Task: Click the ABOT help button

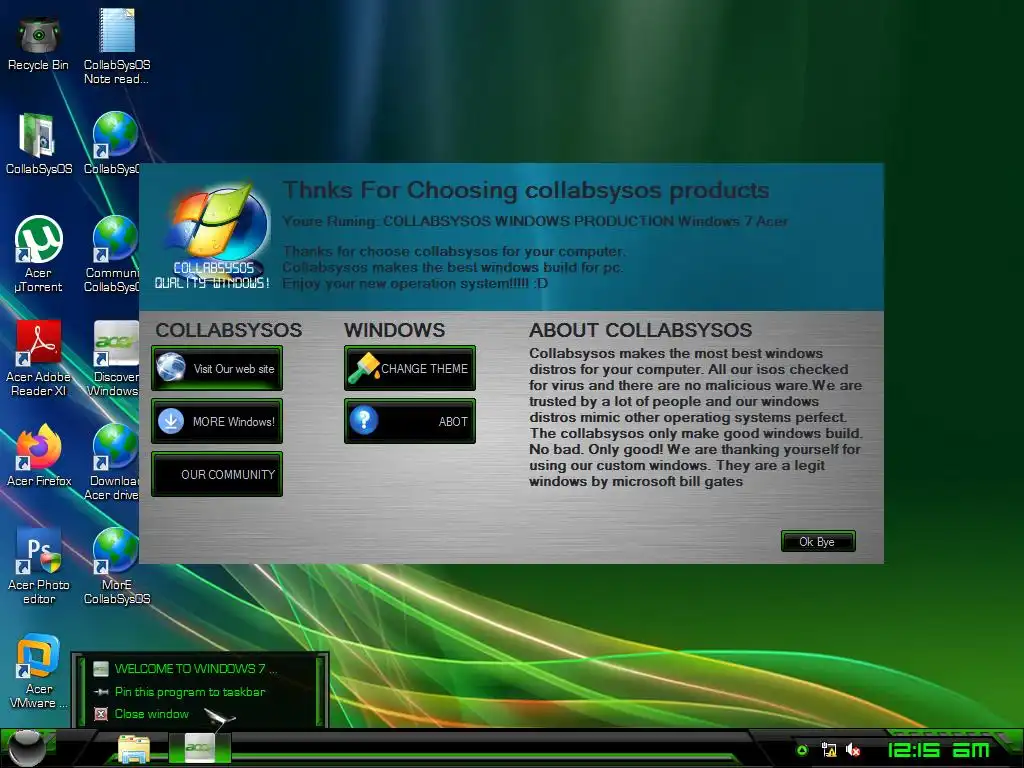Action: 409,421
